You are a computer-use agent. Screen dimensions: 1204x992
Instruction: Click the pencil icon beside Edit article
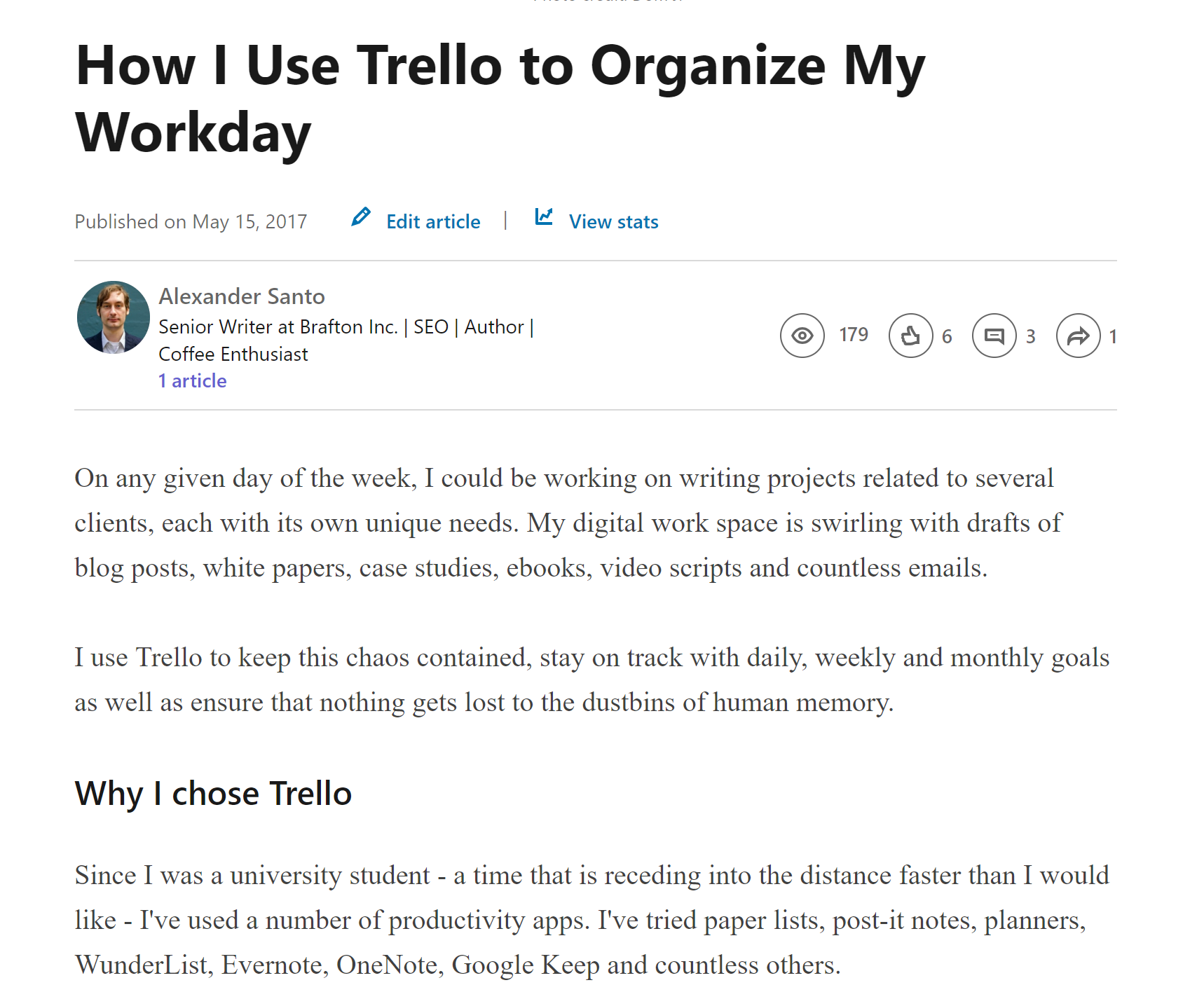[x=360, y=217]
